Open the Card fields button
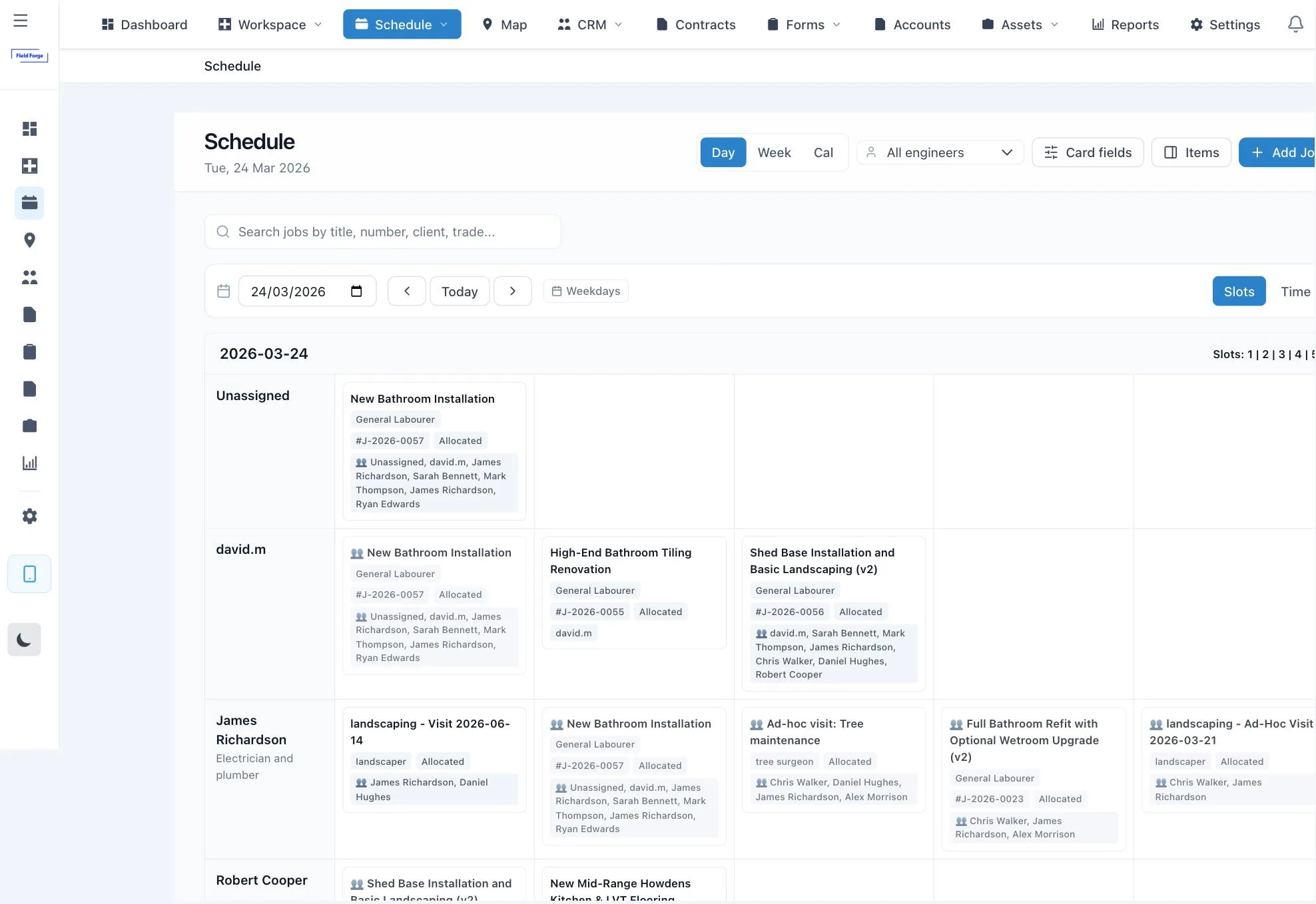 [x=1088, y=152]
